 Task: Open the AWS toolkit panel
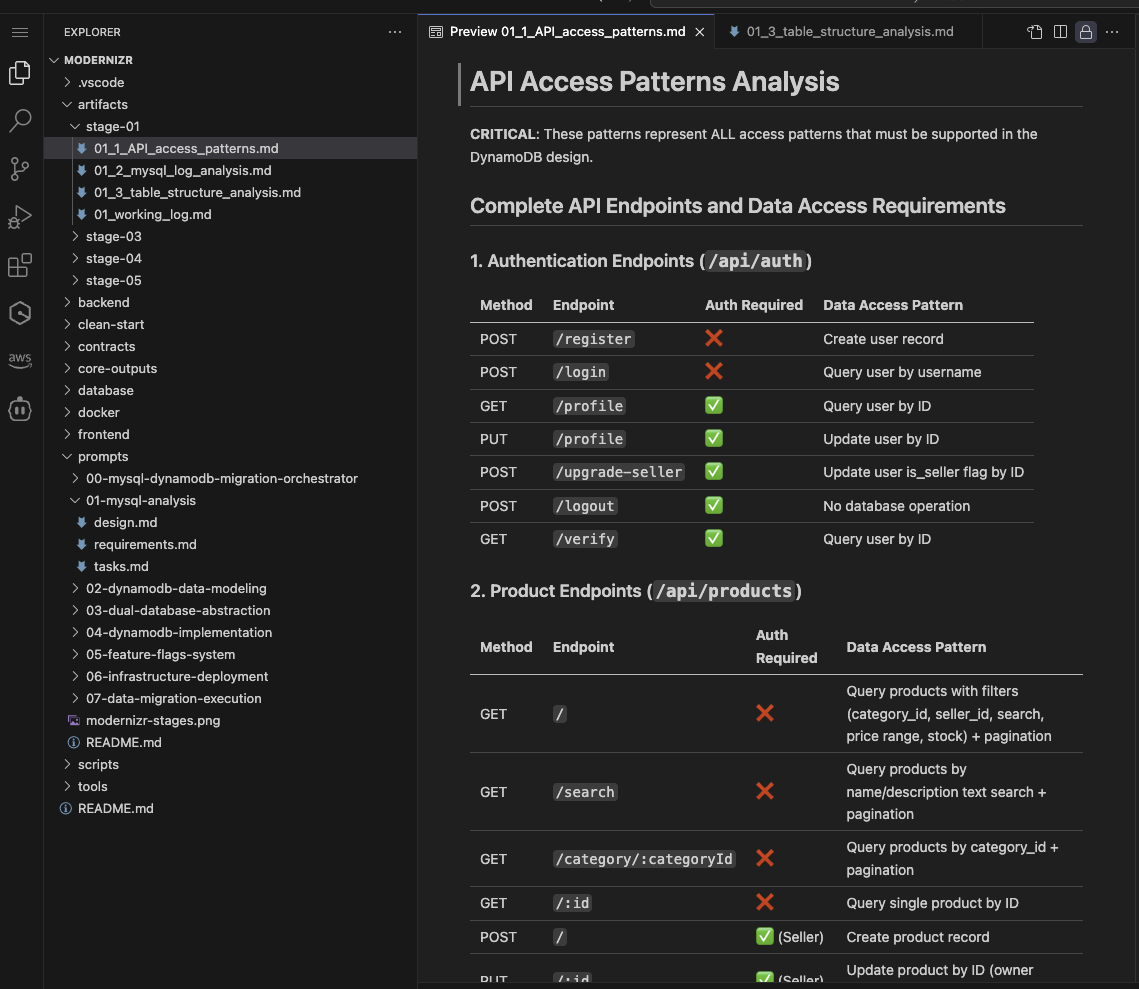coord(20,361)
